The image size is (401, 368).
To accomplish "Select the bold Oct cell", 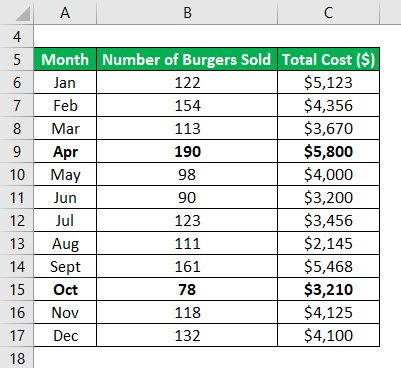I will coord(65,289).
